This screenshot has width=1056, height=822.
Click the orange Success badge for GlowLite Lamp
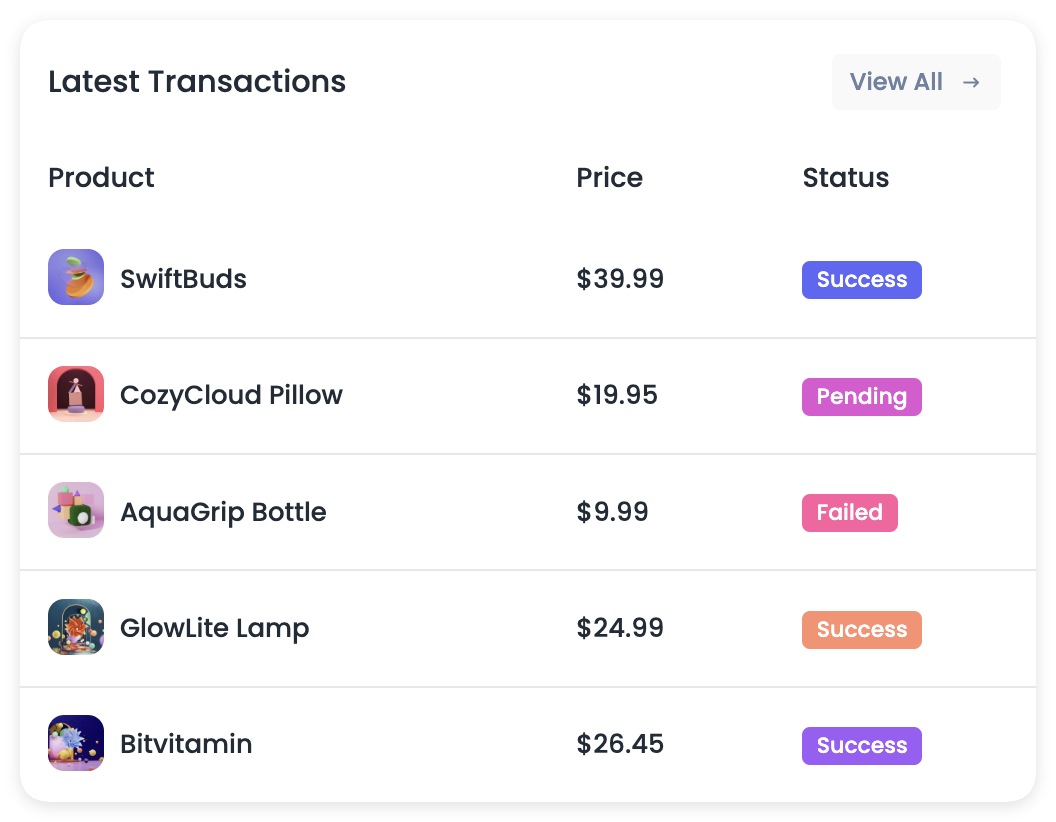pos(861,629)
